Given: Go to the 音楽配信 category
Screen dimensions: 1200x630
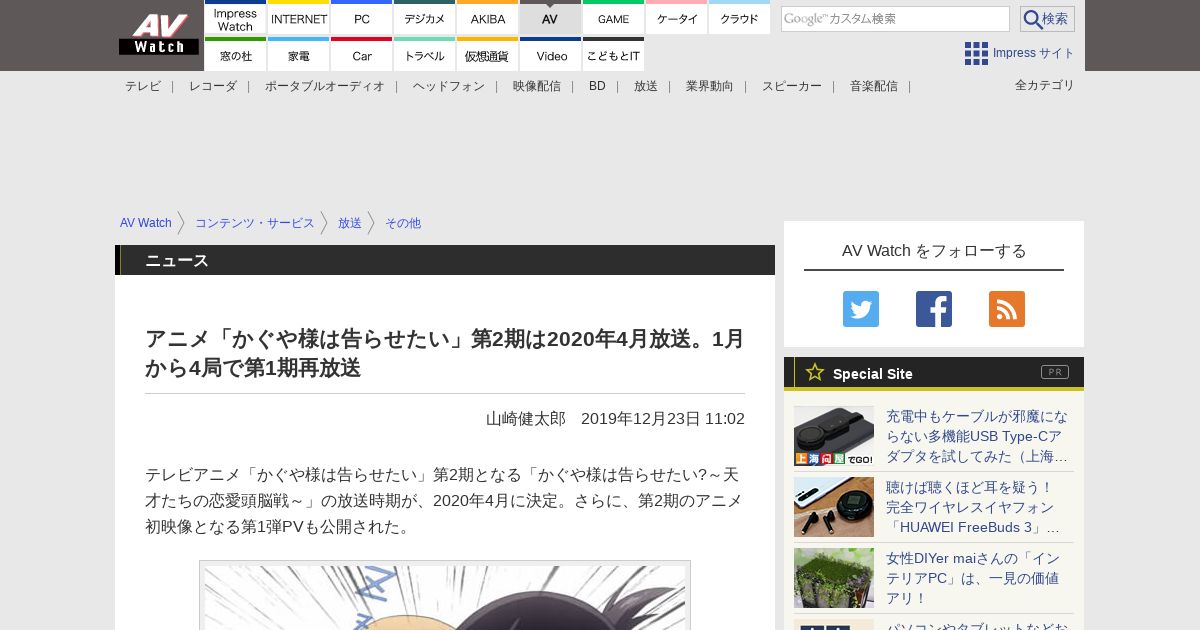Looking at the screenshot, I should point(874,86).
